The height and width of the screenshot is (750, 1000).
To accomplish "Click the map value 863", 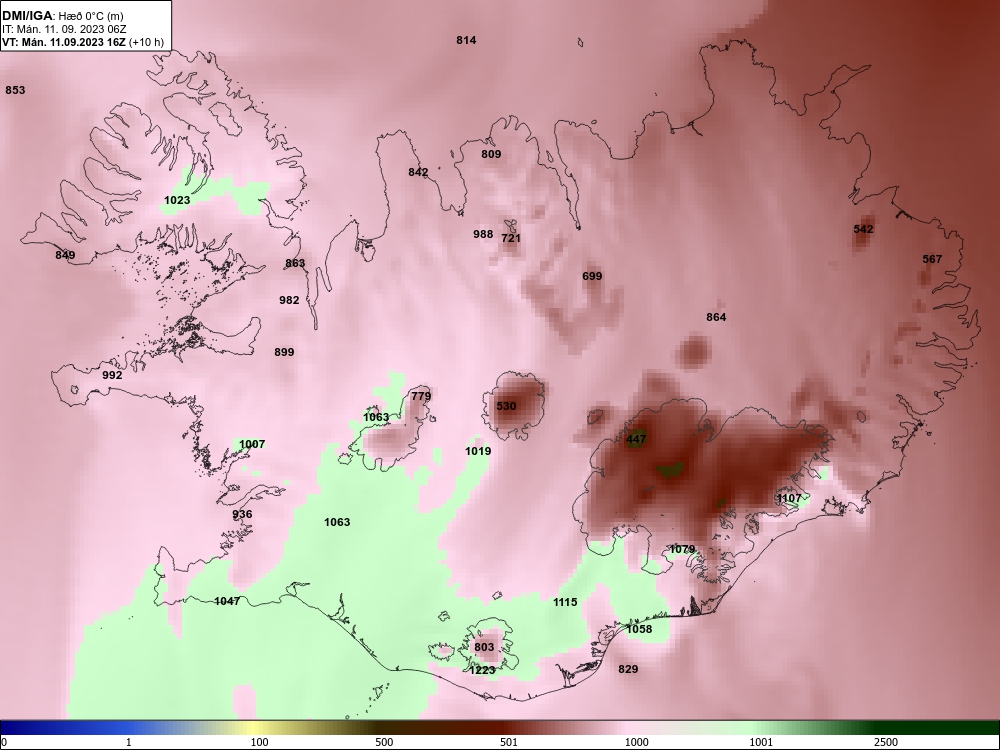I will (295, 263).
